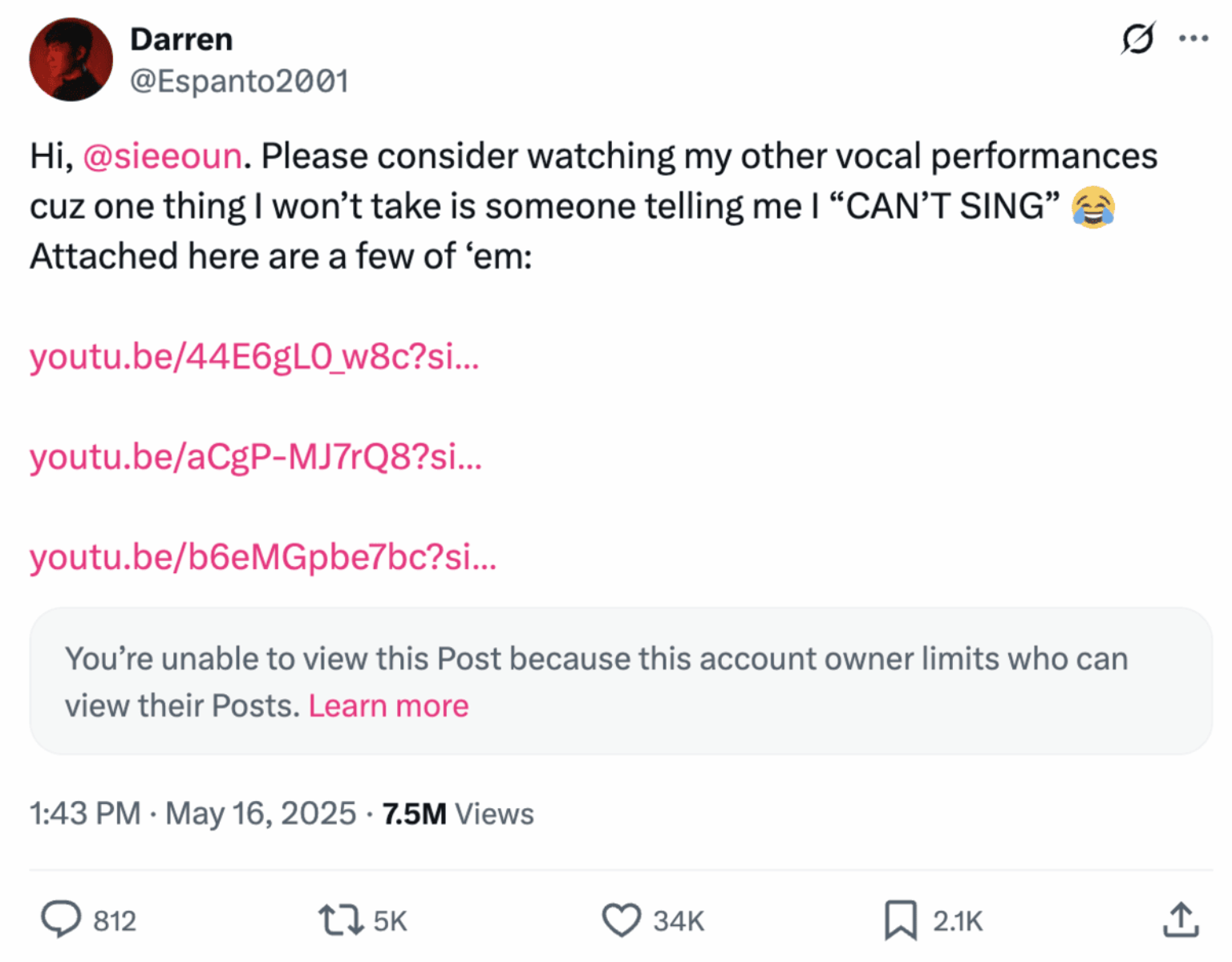Image resolution: width=1232 pixels, height=962 pixels.
Task: Click the @Espanto2001 handle
Action: (241, 80)
